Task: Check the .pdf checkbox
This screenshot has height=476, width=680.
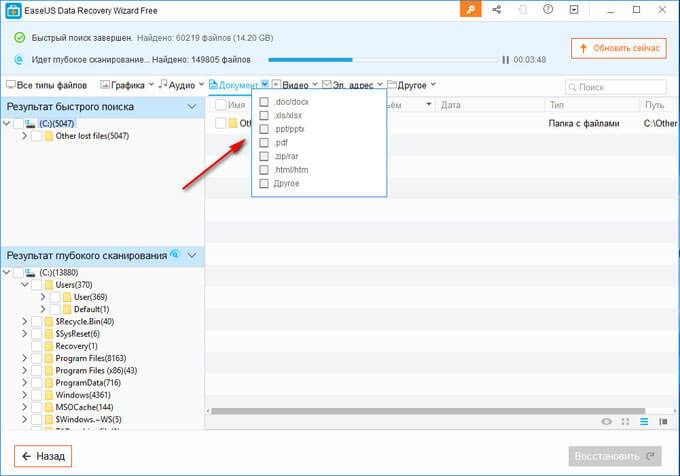Action: (x=264, y=143)
